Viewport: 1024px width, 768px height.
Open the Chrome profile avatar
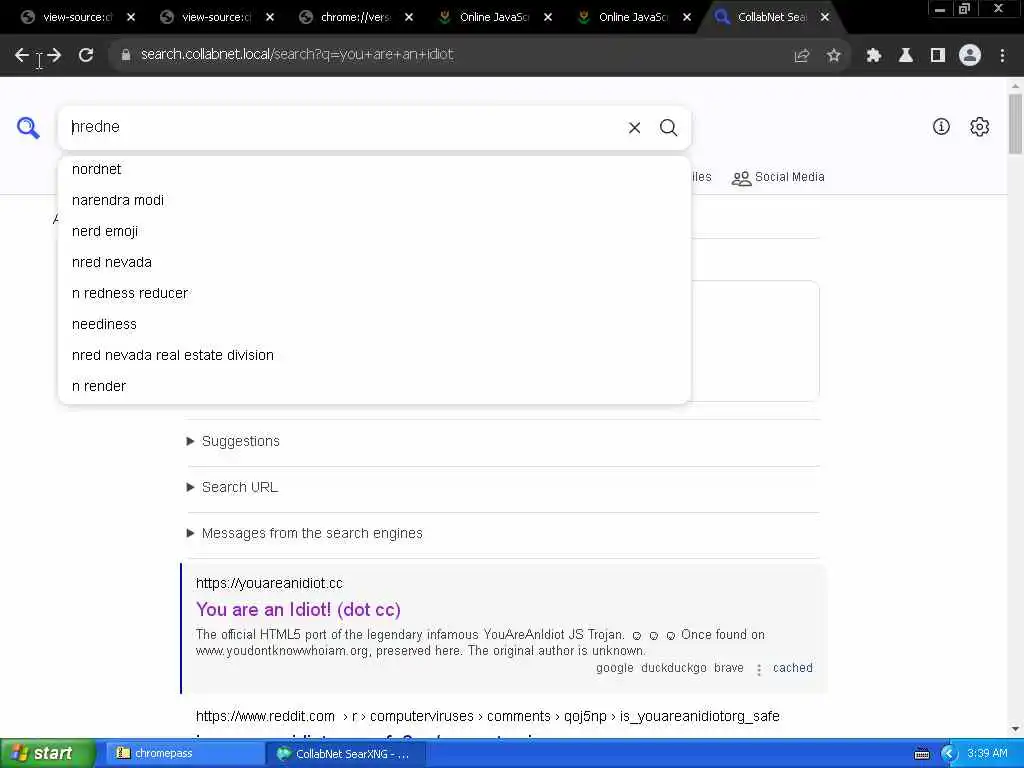tap(970, 56)
